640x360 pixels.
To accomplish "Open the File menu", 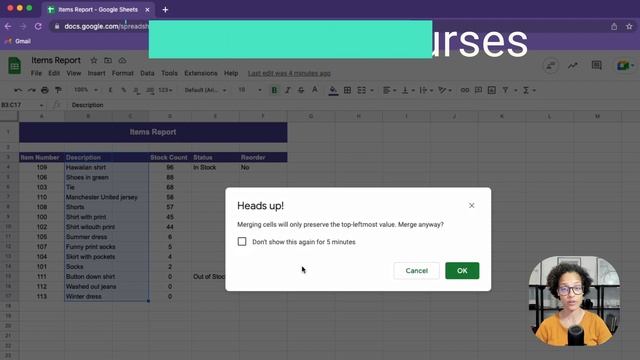I will point(36,73).
